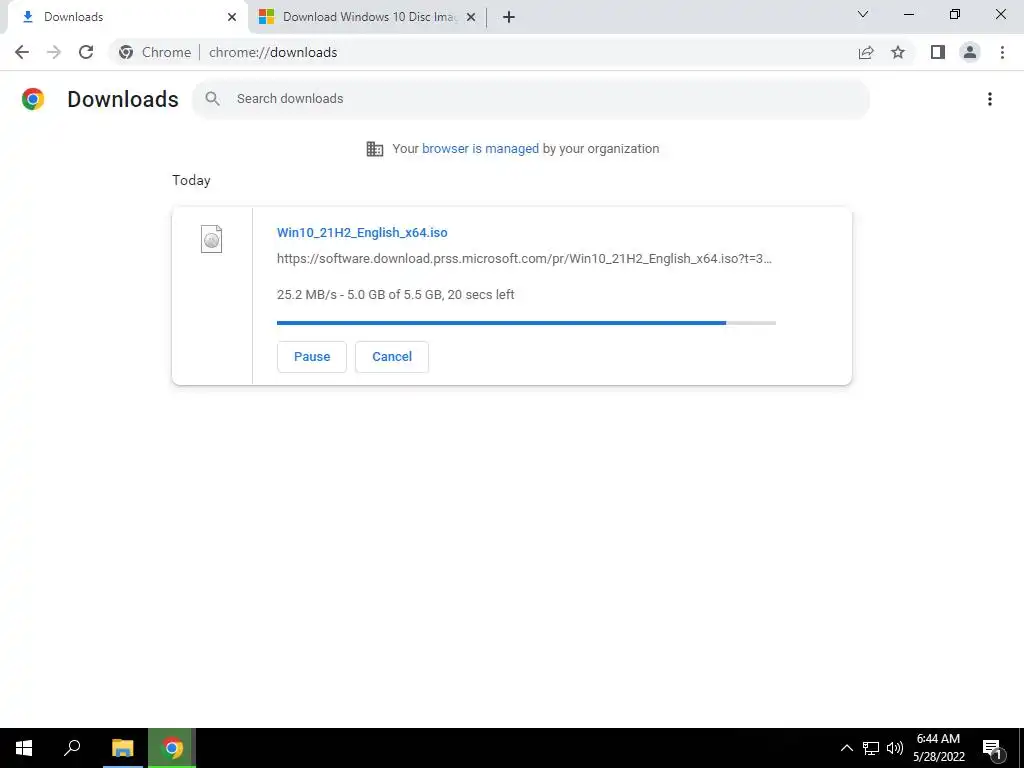The height and width of the screenshot is (768, 1024).
Task: Click the search magnifier icon in downloads search
Action: coord(212,99)
